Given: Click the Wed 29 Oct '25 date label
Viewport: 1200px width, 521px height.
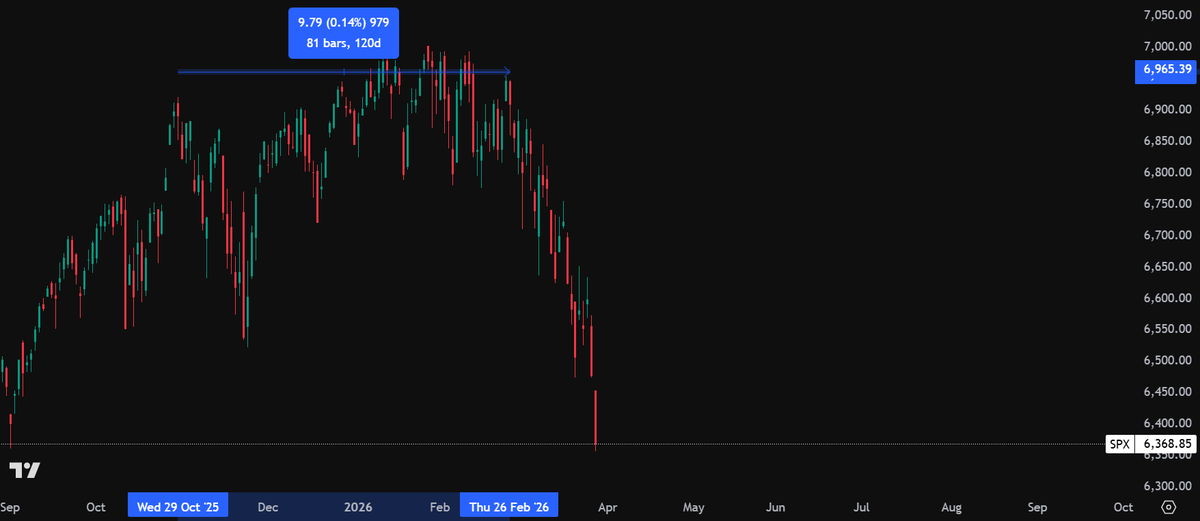Looking at the screenshot, I should (178, 507).
